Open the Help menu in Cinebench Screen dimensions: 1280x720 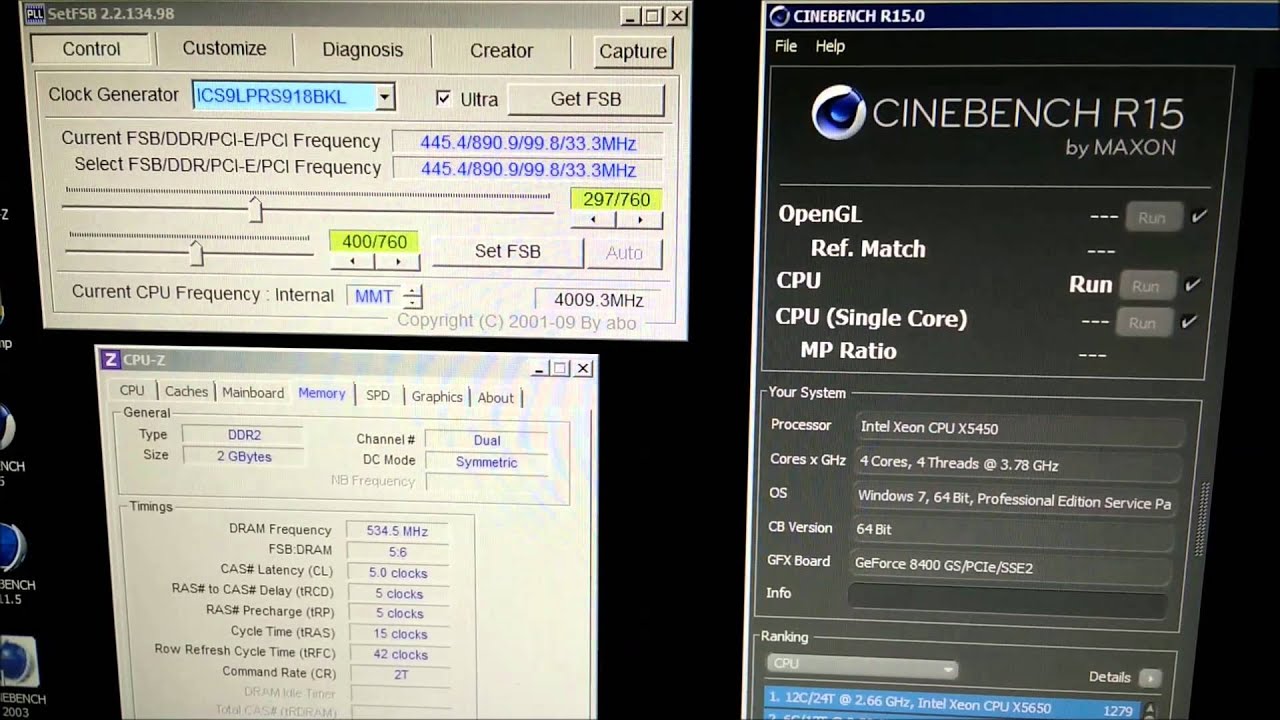point(830,46)
